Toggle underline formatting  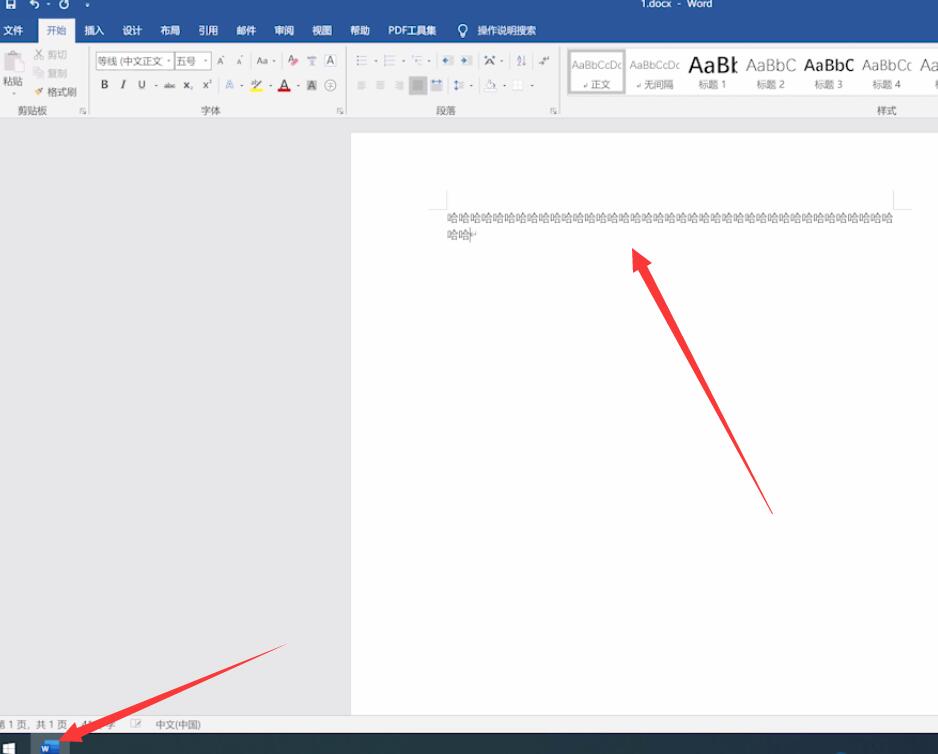tap(142, 85)
